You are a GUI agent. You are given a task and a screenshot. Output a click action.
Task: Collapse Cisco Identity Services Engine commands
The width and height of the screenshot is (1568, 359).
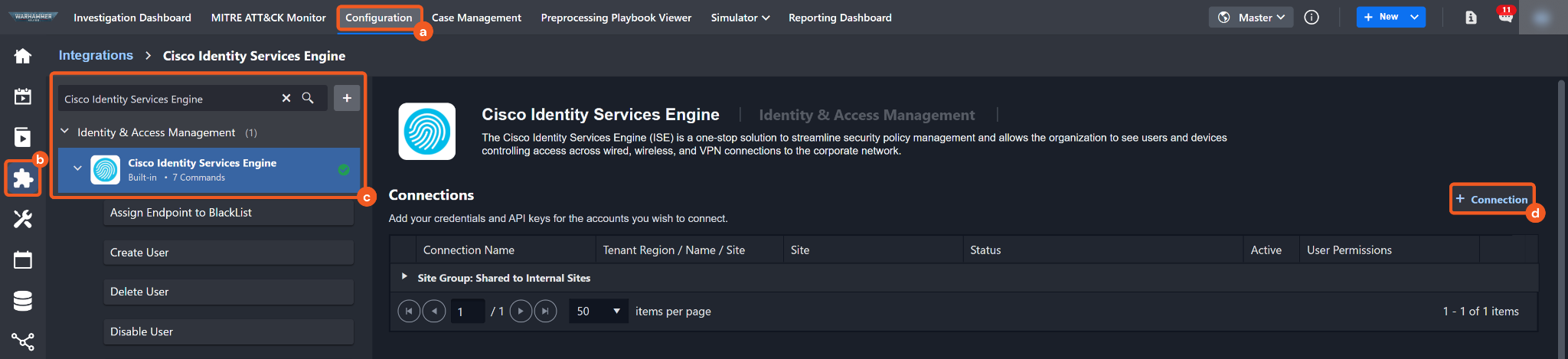77,168
